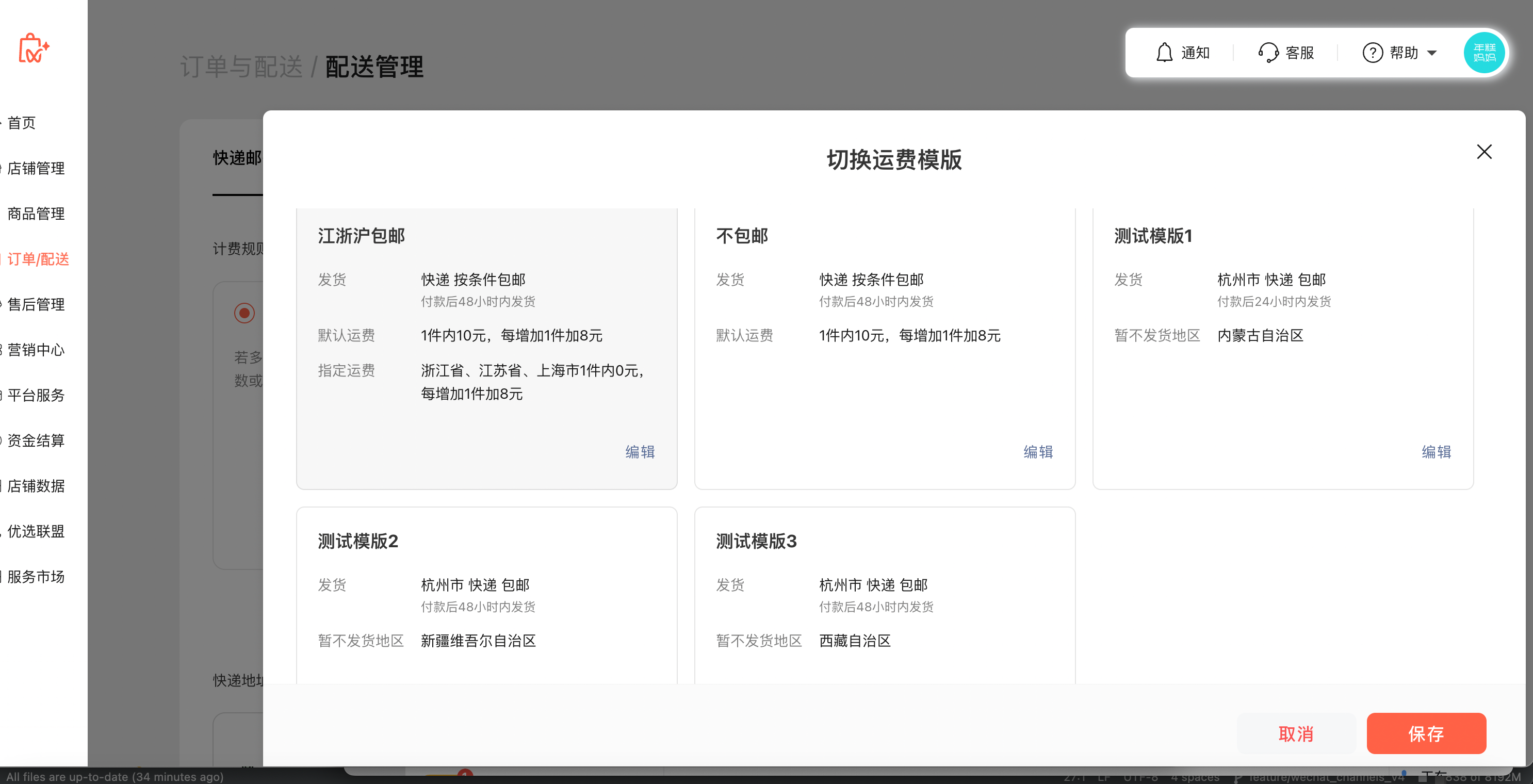Screen dimensions: 1533x784
Task: Select the 测试模版1 template card
Action: point(1282,348)
